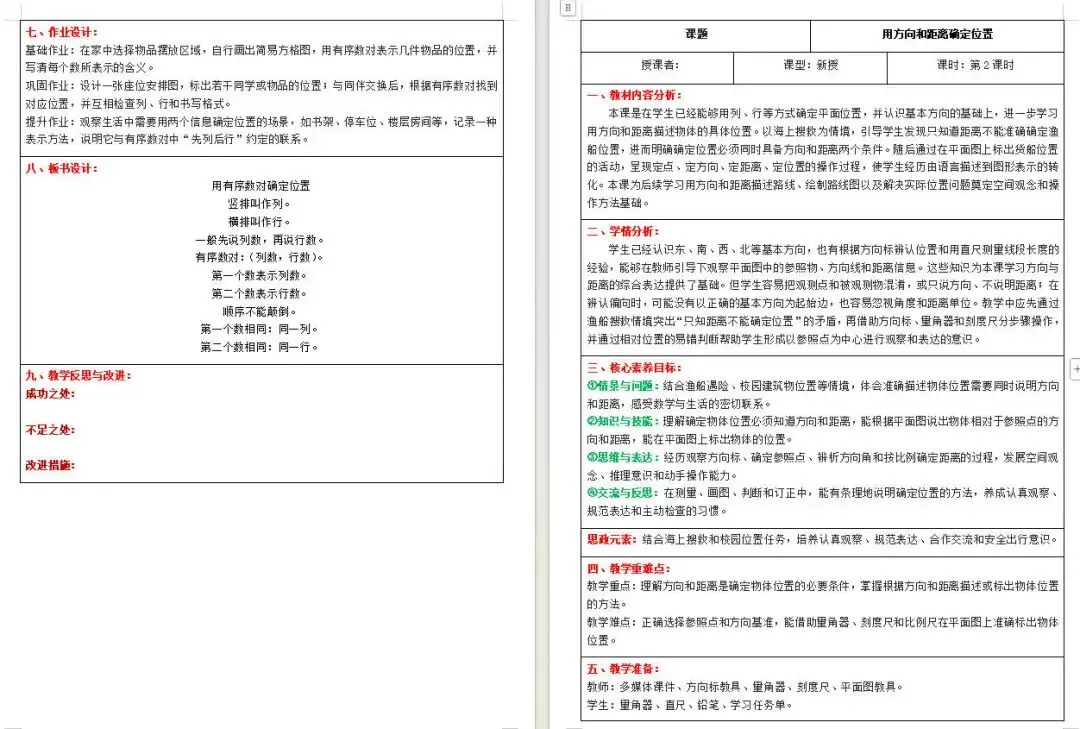Click the 课题 table header cell

coord(696,34)
